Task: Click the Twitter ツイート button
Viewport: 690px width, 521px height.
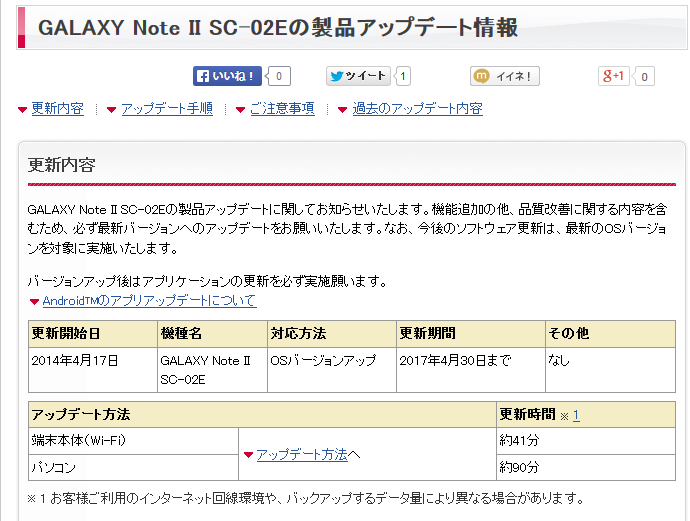Action: pyautogui.click(x=358, y=76)
